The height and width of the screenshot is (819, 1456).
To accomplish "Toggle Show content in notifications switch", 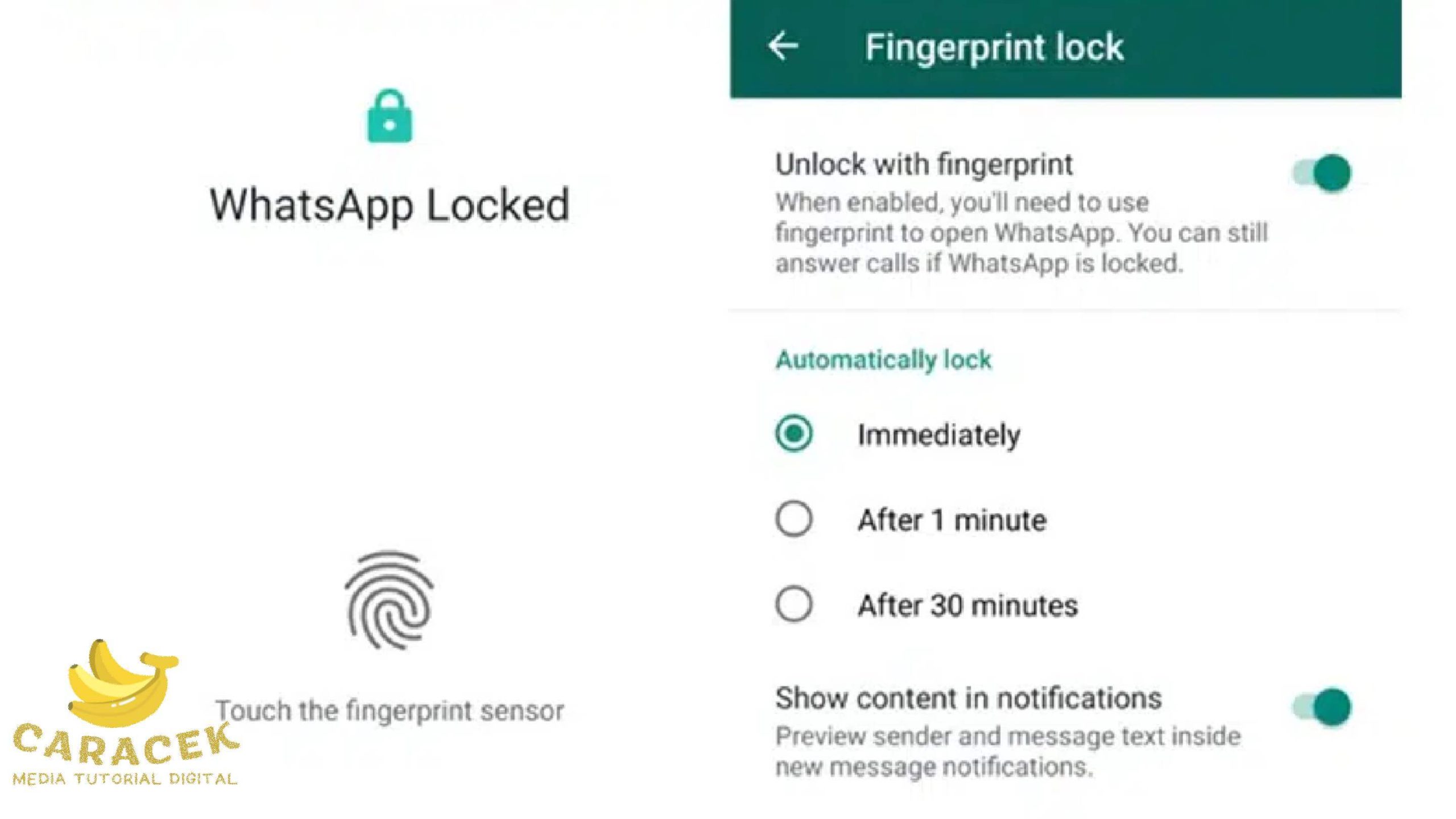I will (x=1322, y=707).
